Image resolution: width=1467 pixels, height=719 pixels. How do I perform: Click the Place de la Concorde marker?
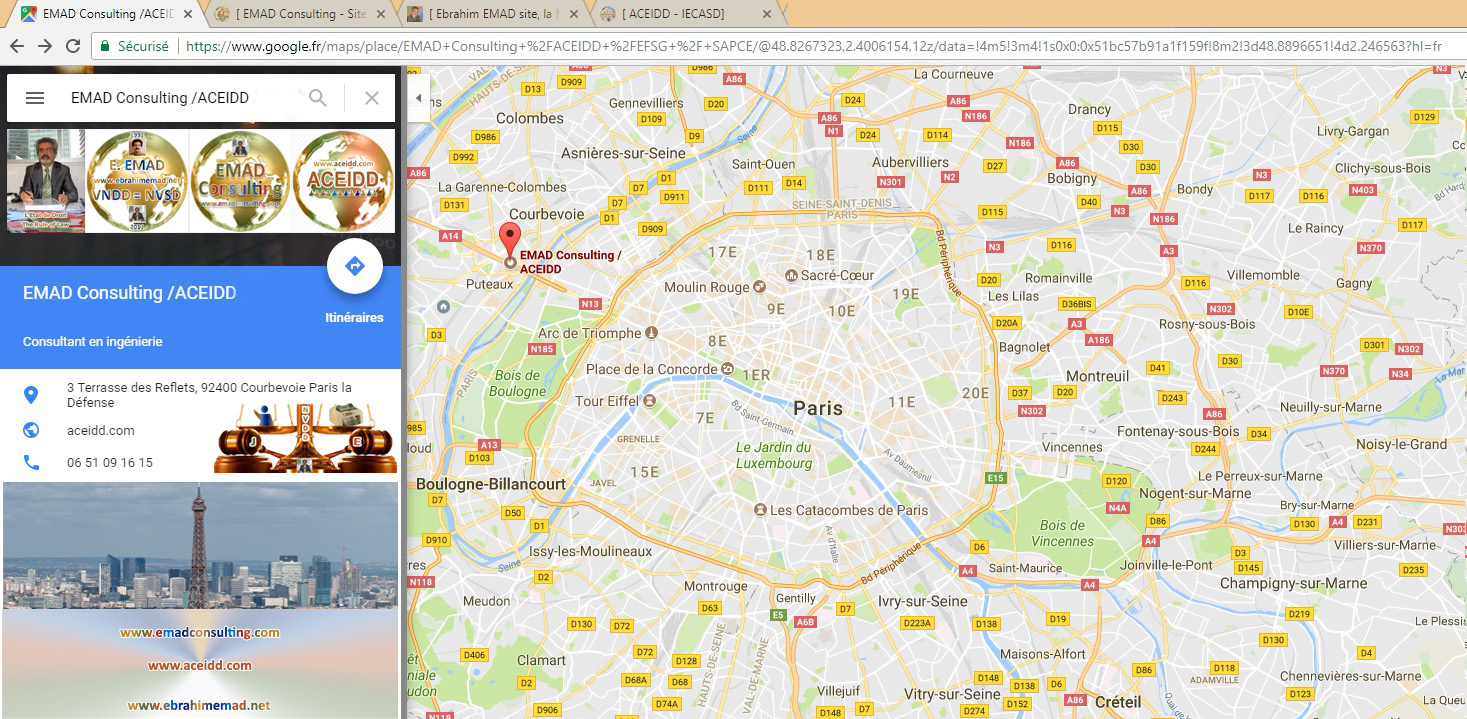(728, 369)
